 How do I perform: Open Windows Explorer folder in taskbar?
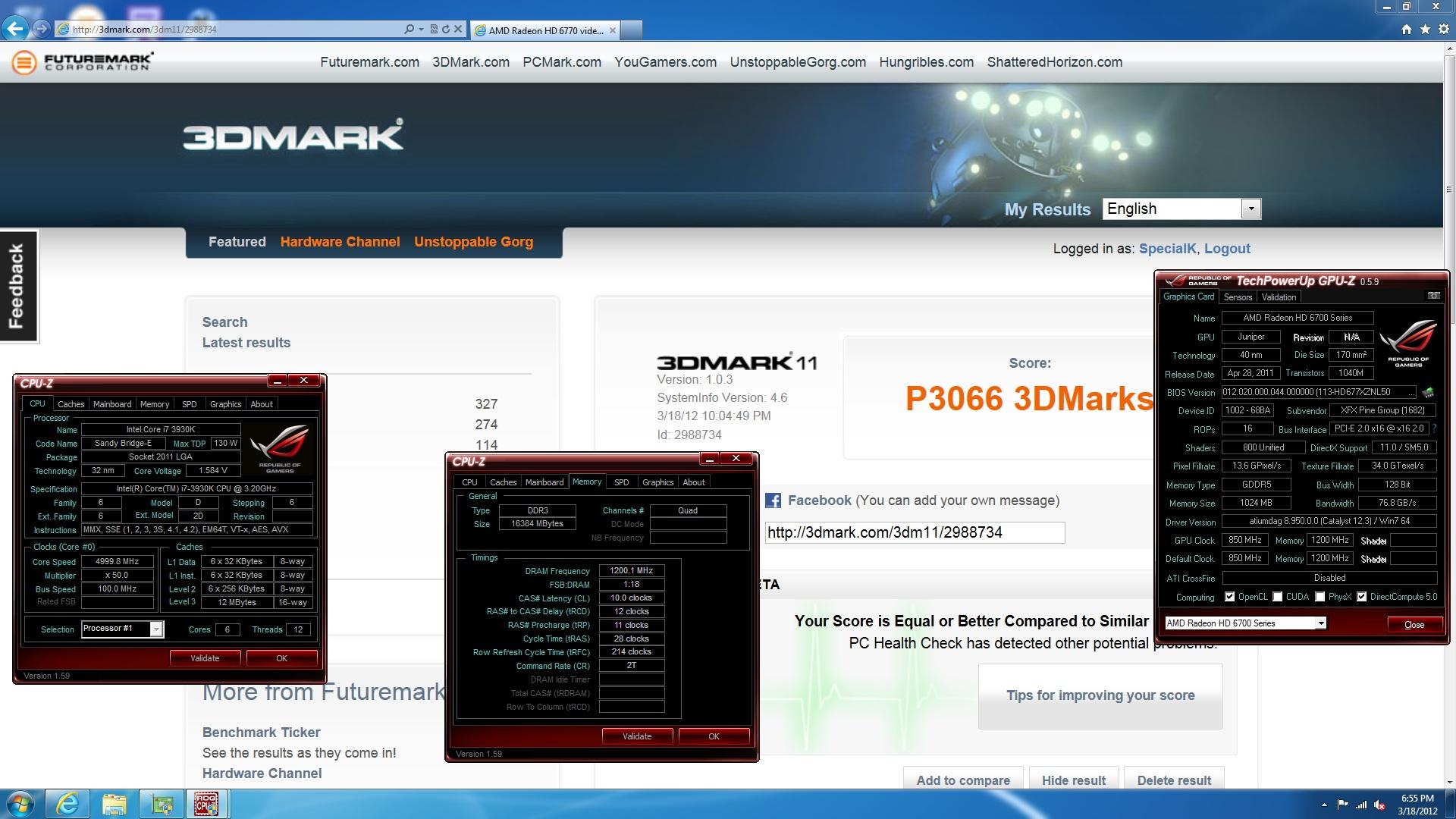tap(115, 804)
